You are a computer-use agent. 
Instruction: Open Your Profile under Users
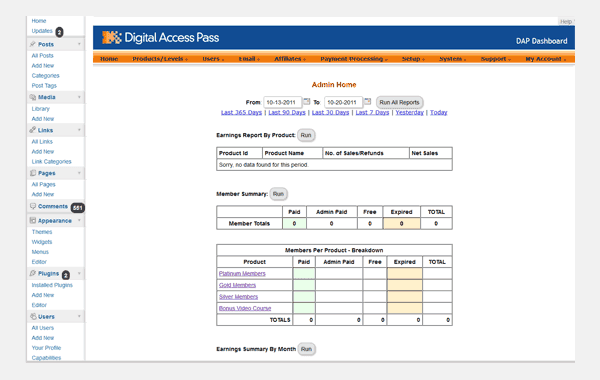point(46,348)
